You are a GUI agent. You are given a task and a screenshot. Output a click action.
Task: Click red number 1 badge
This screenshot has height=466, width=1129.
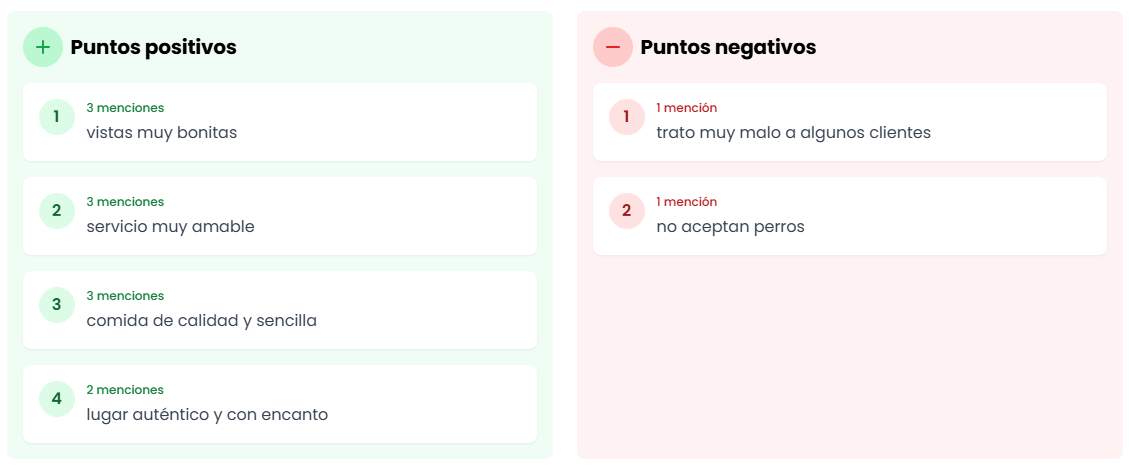pos(627,117)
